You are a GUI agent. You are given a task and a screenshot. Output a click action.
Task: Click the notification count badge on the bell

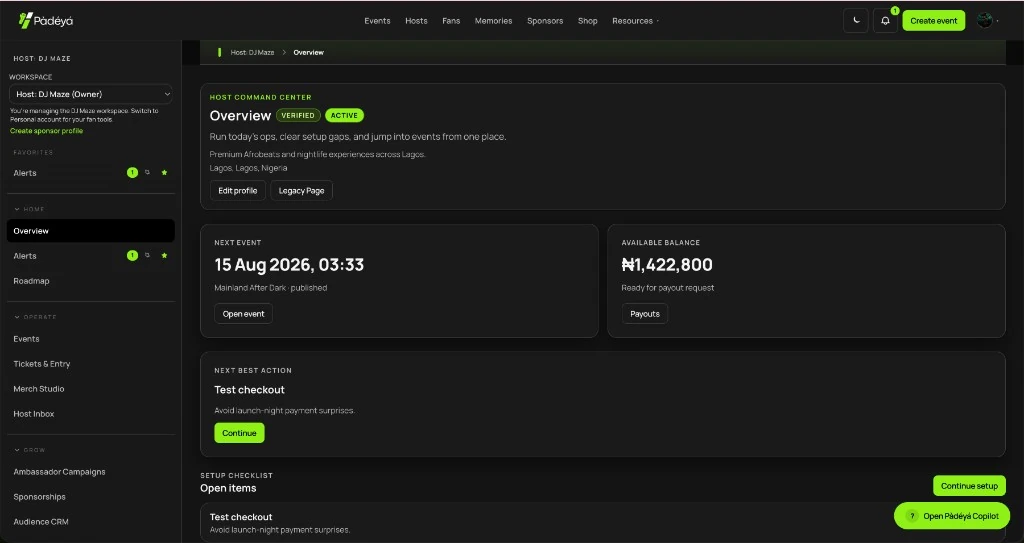[x=895, y=11]
